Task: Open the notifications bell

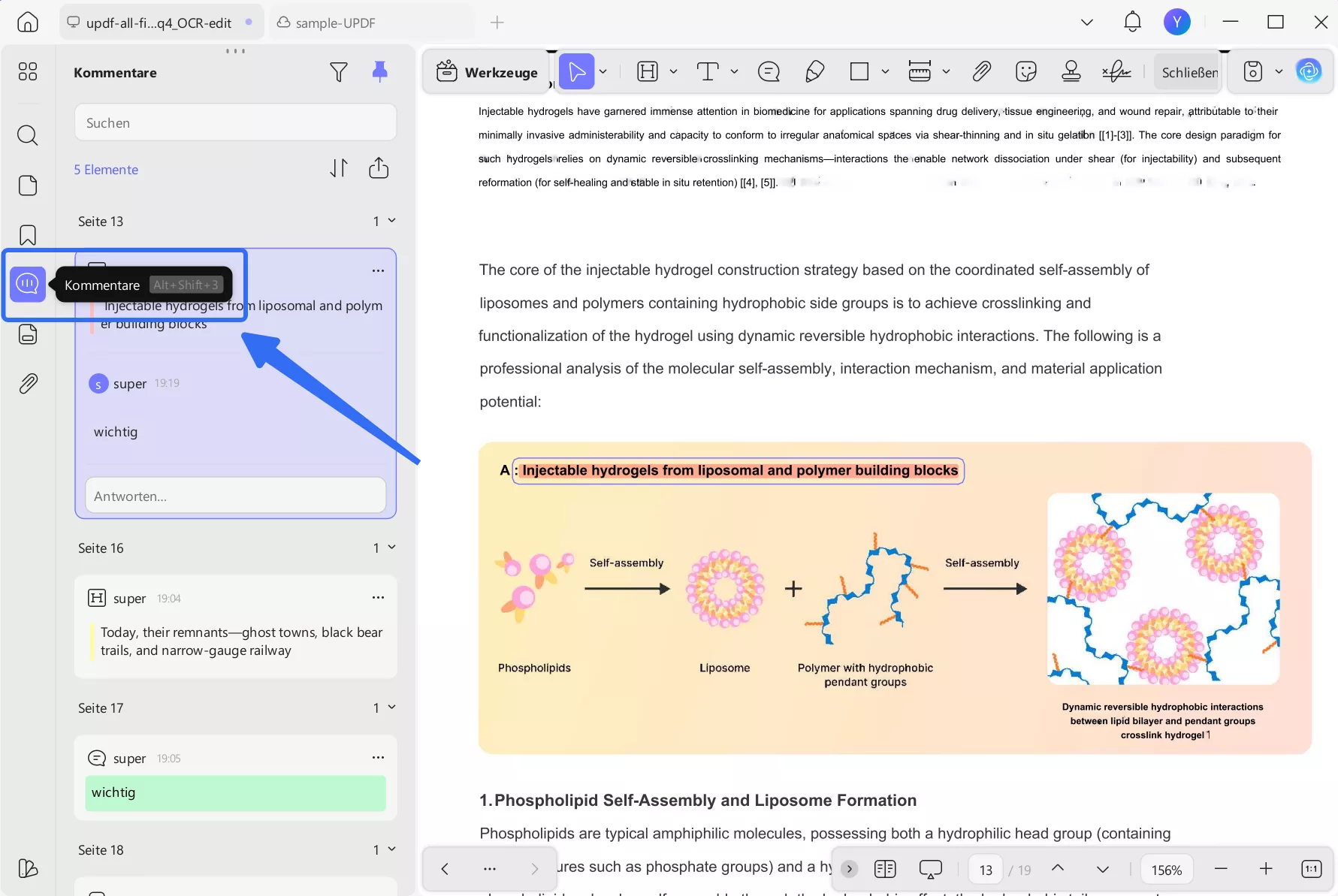Action: point(1132,22)
